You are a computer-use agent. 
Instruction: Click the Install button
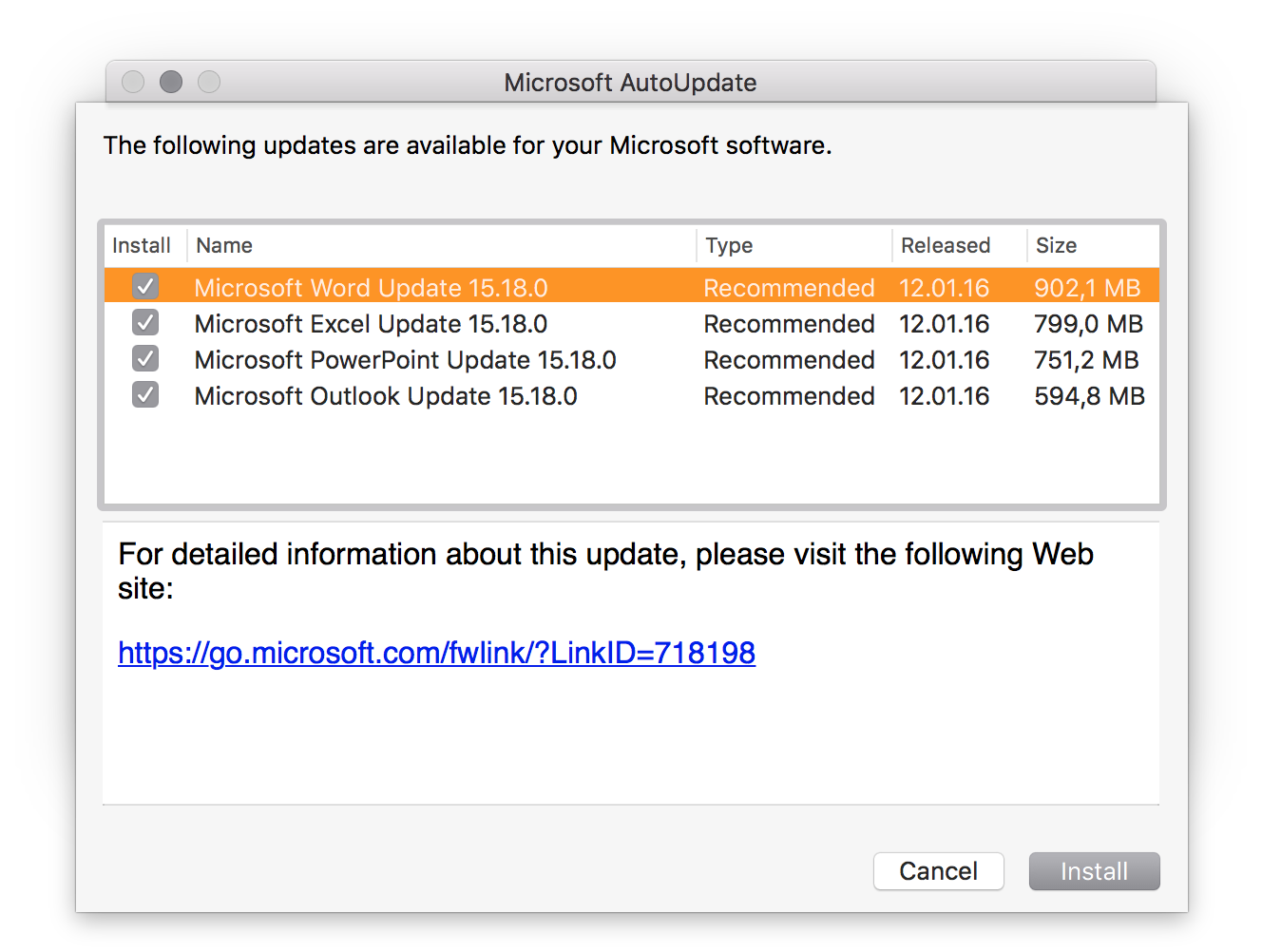click(1094, 871)
